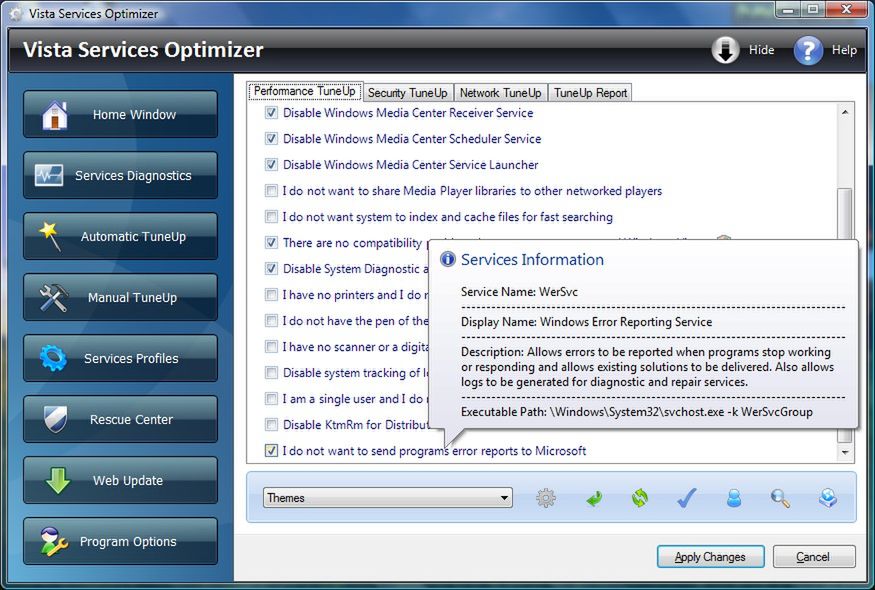Viewport: 875px width, 590px height.
Task: Click the blue user profile icon
Action: [x=734, y=497]
